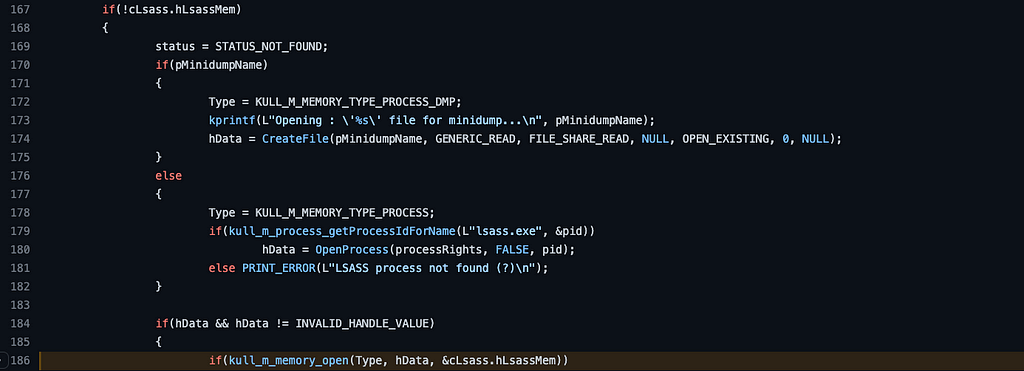This screenshot has width=1024, height=371.
Task: Click the CreateFile function call
Action: (295, 139)
